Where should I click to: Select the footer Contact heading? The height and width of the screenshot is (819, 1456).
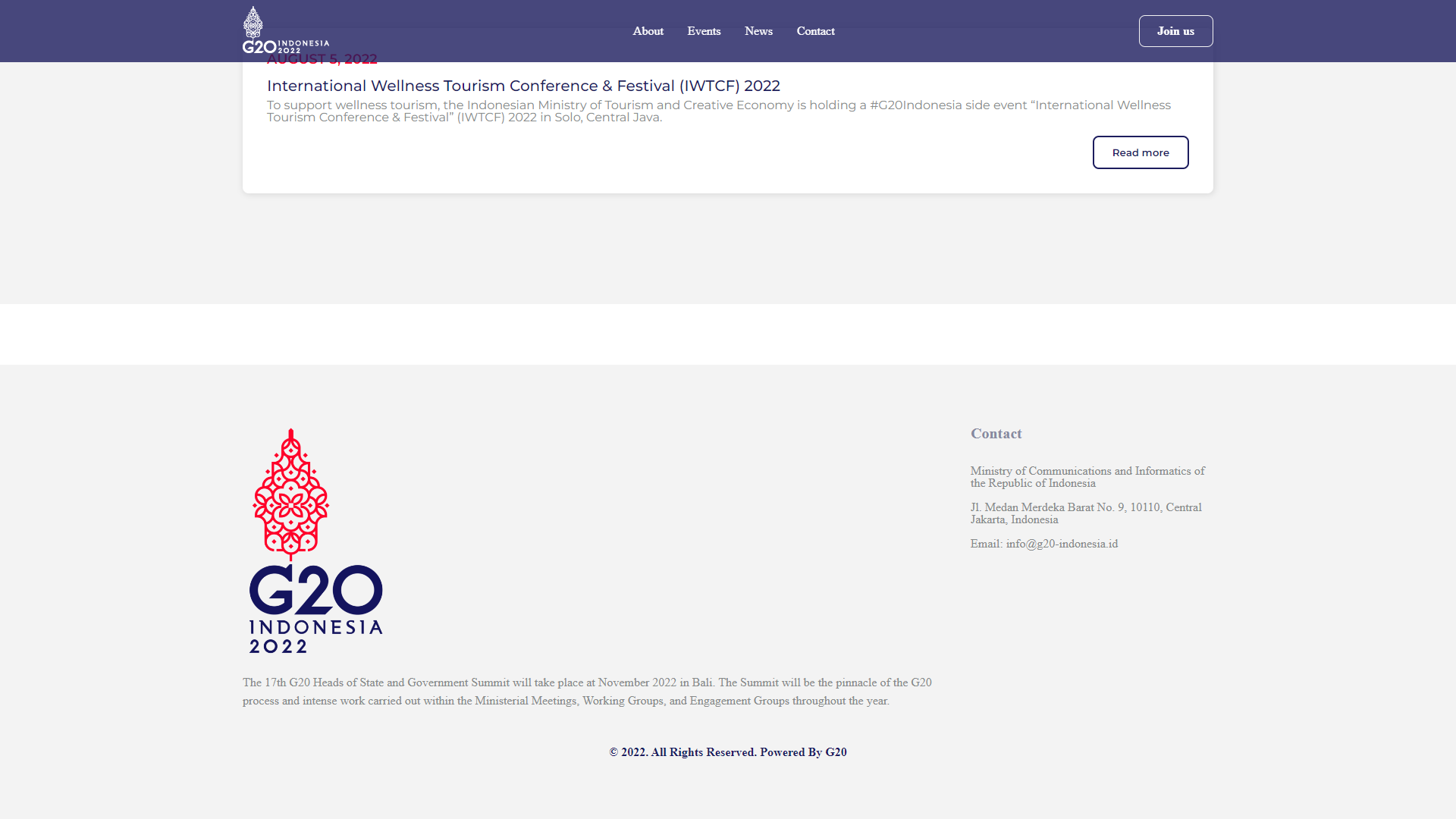point(996,434)
